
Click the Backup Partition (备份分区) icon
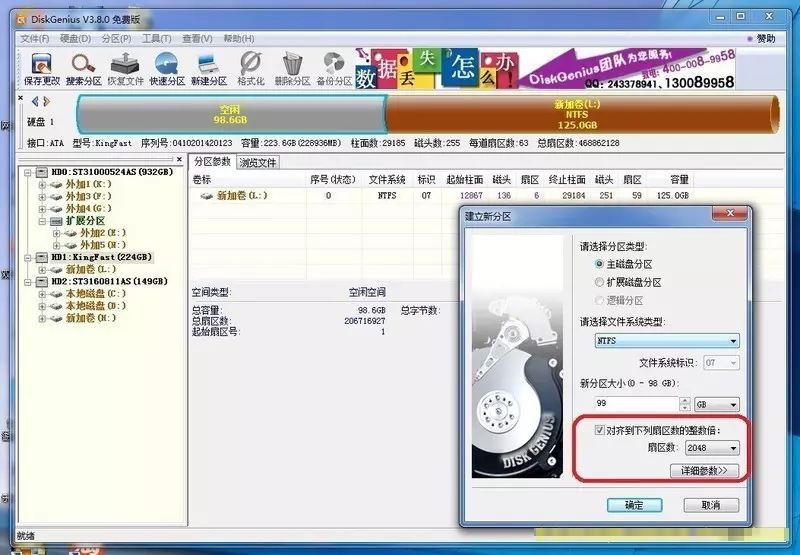334,69
